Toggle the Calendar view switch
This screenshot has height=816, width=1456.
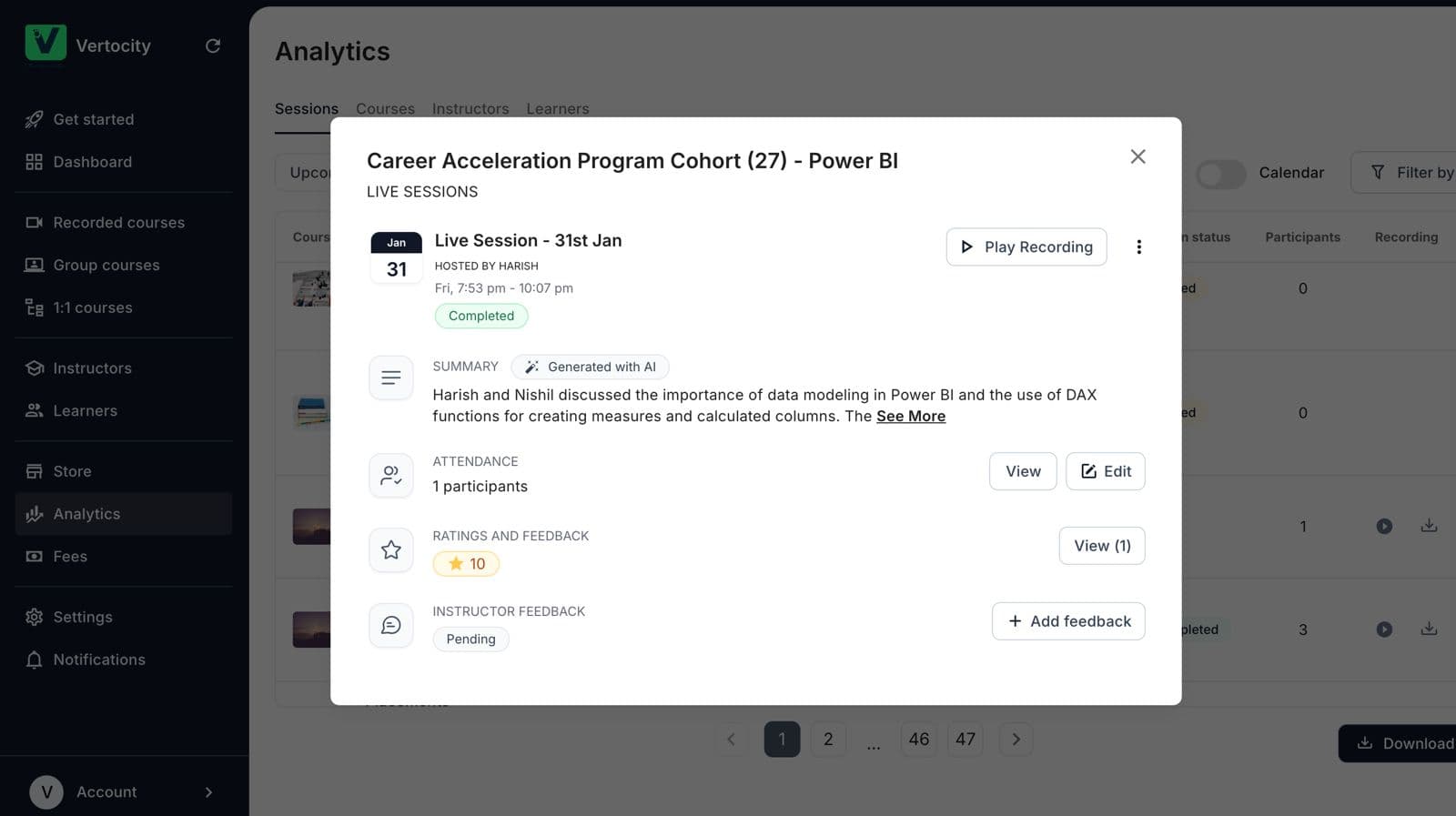pos(1220,173)
